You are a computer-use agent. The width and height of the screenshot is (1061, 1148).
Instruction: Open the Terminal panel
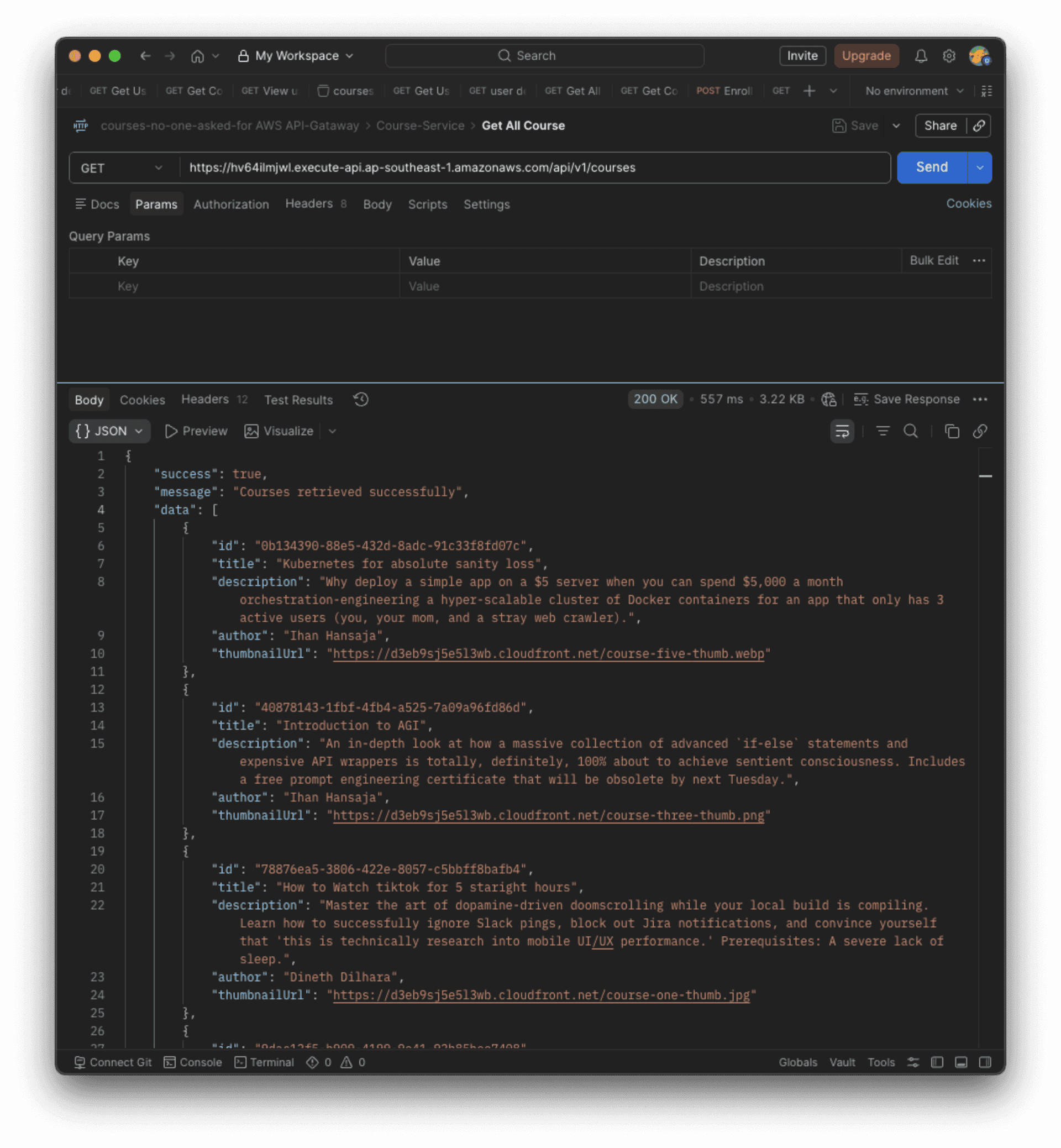[x=264, y=1062]
